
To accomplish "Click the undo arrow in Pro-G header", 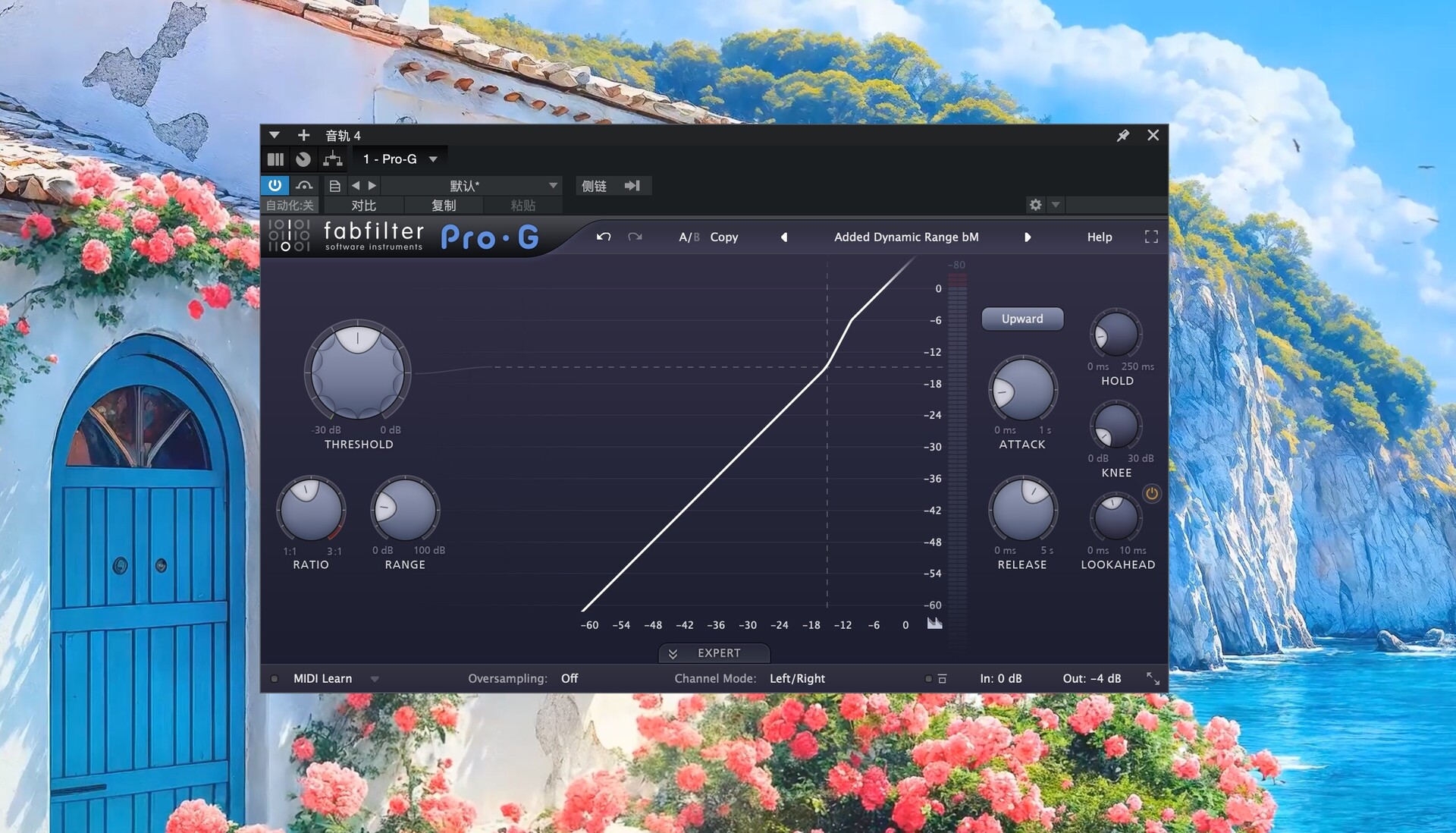I will (x=604, y=237).
